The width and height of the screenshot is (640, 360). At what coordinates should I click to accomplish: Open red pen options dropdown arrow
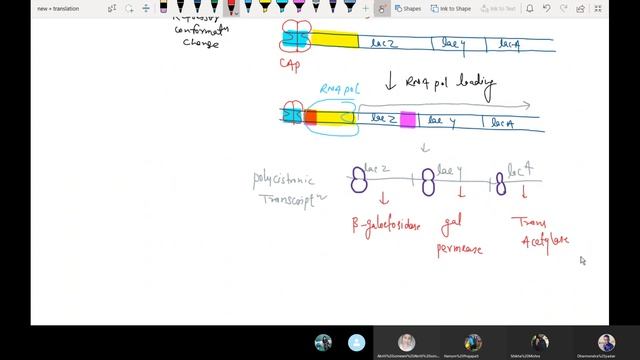click(237, 13)
